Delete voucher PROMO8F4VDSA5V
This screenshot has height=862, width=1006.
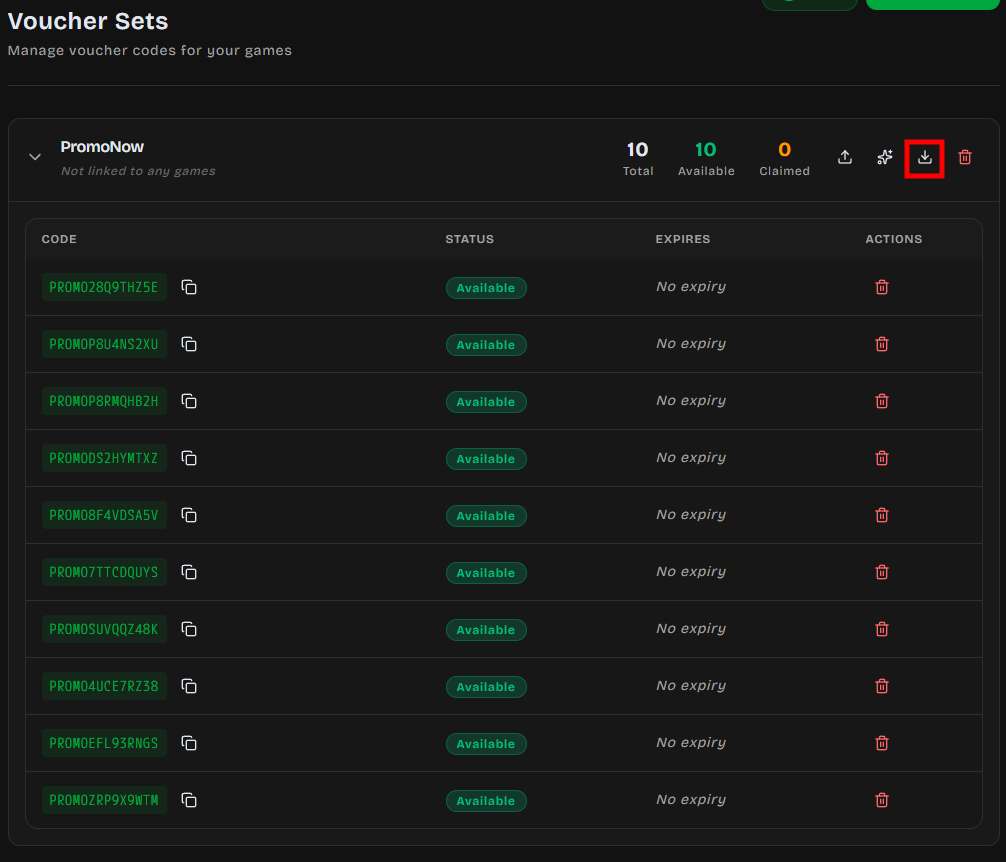click(882, 515)
